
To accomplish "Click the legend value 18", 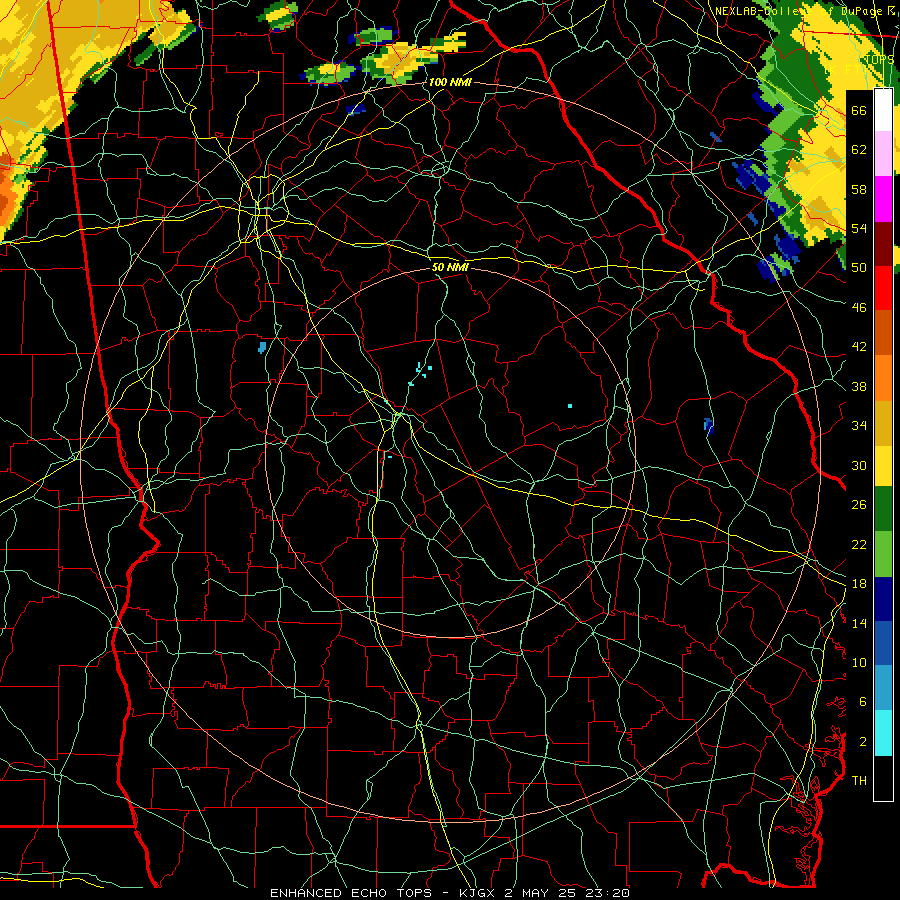I will [859, 584].
